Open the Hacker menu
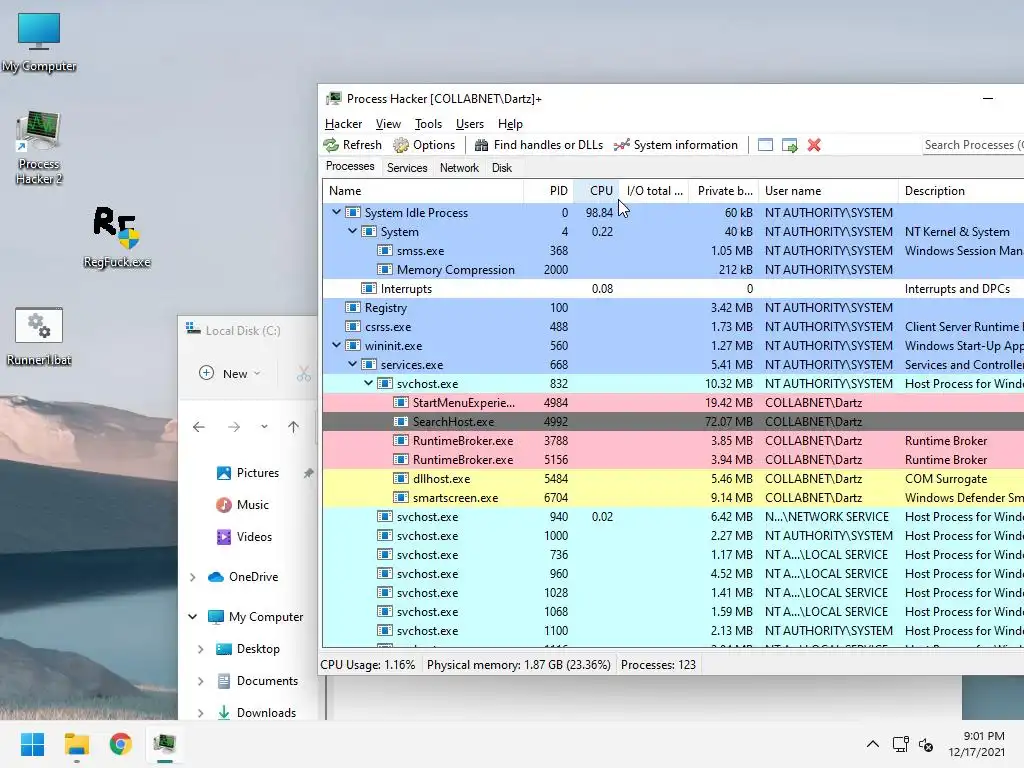The height and width of the screenshot is (768, 1024). (344, 124)
